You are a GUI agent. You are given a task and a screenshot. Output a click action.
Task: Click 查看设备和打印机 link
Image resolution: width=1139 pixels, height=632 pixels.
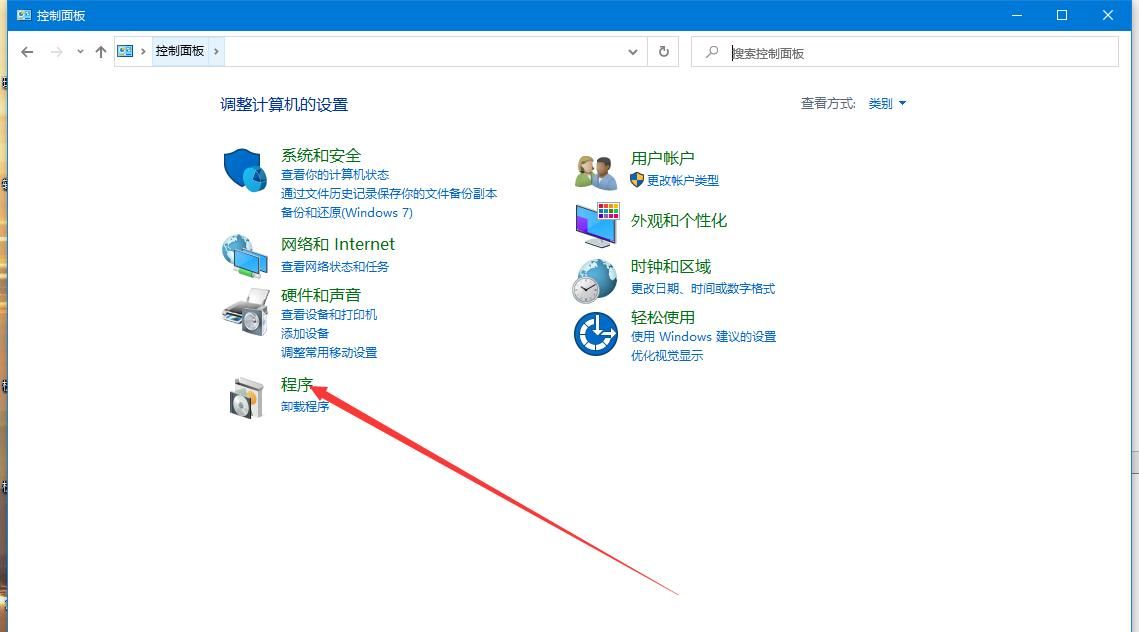(329, 315)
